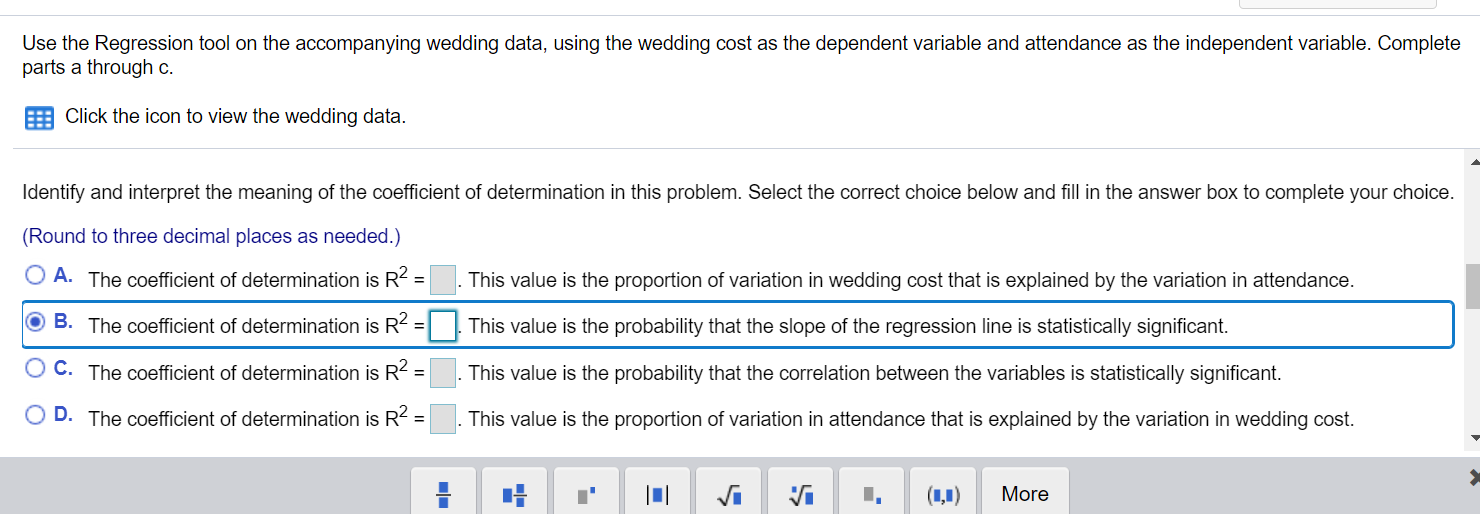The image size is (1480, 514).
Task: Click the R² answer box in choice A
Action: [443, 280]
